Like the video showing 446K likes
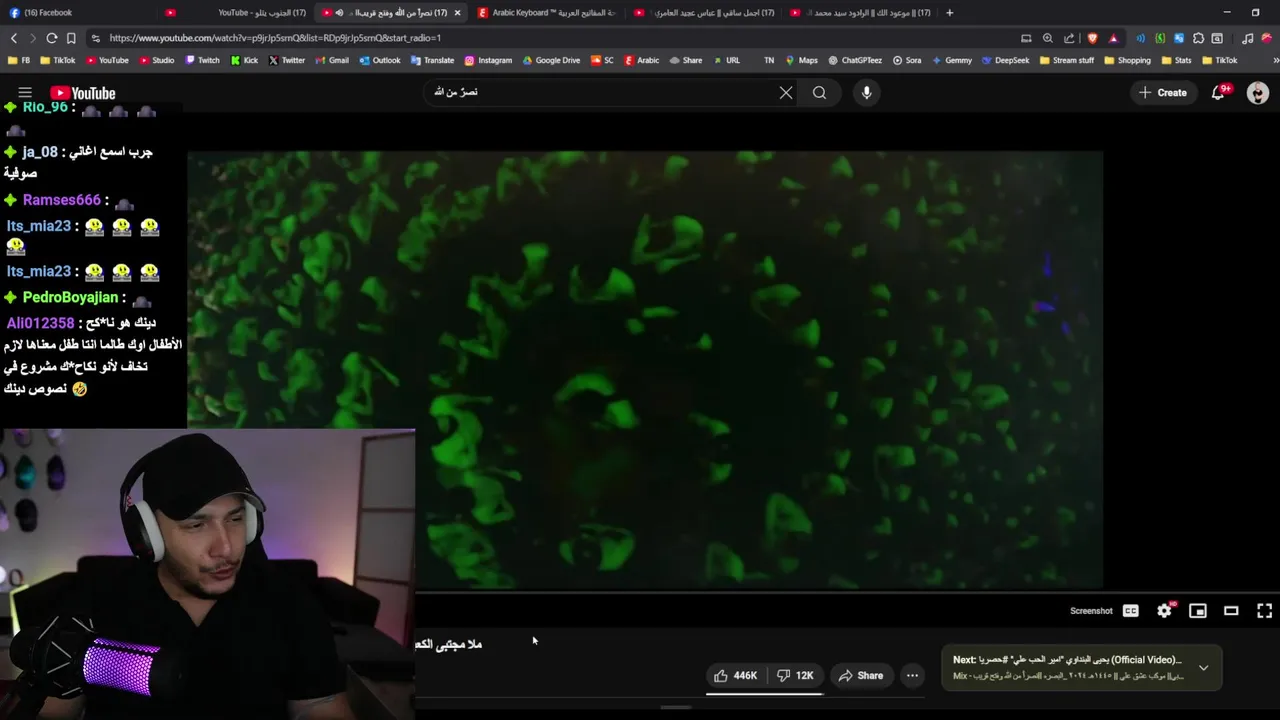The width and height of the screenshot is (1280, 720). point(735,676)
